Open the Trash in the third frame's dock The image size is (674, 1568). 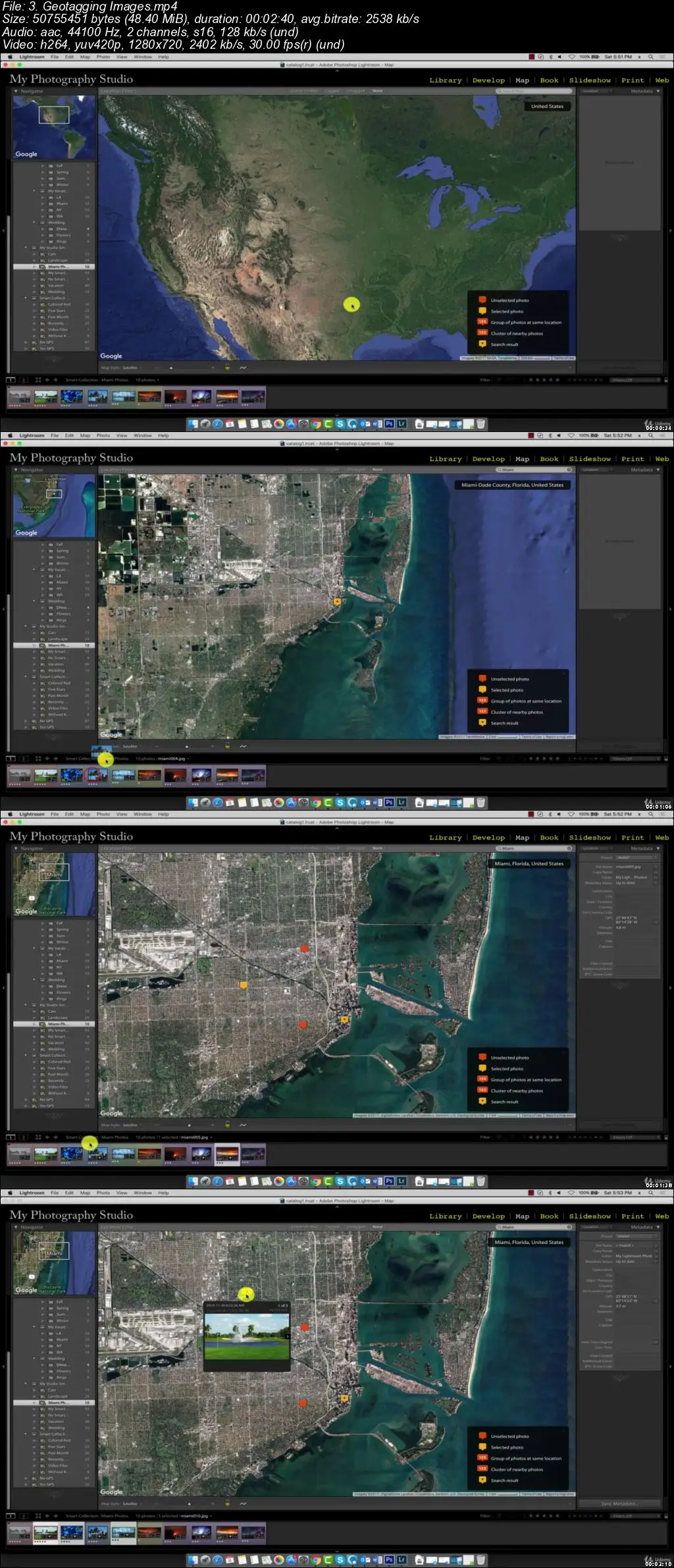pos(481,1181)
